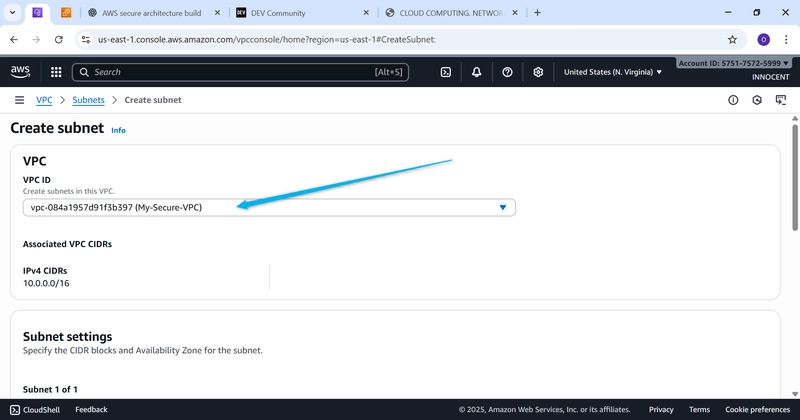
Task: Expand the Account ID menu
Action: point(733,63)
